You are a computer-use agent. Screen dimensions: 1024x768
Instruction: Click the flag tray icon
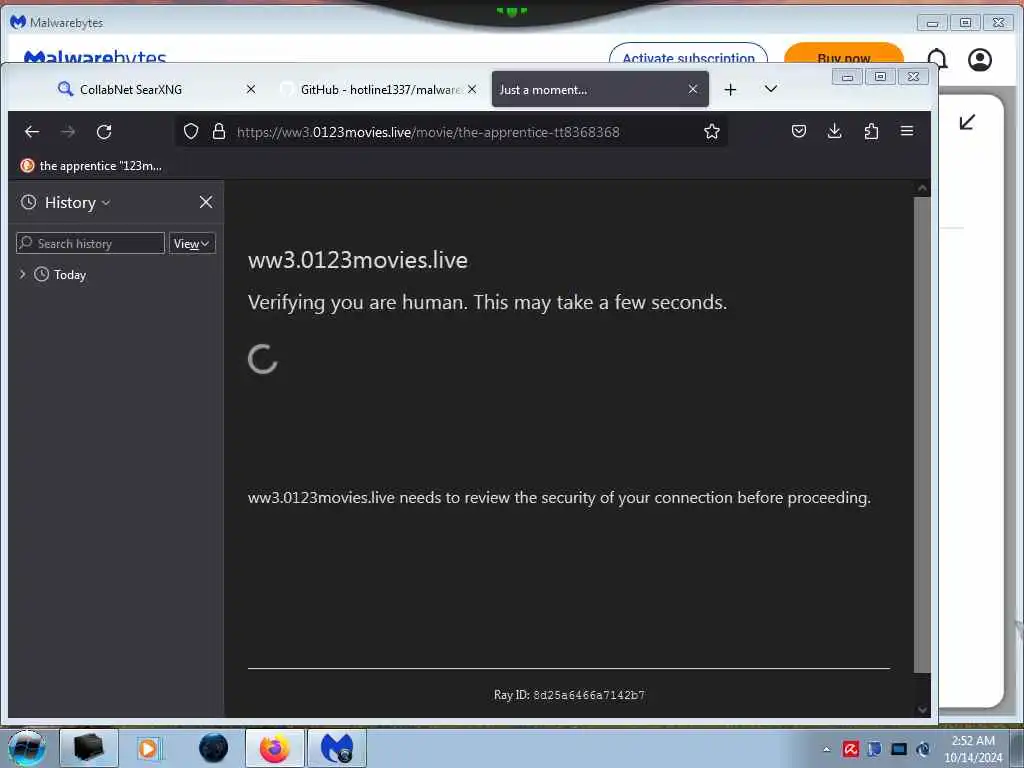point(874,749)
